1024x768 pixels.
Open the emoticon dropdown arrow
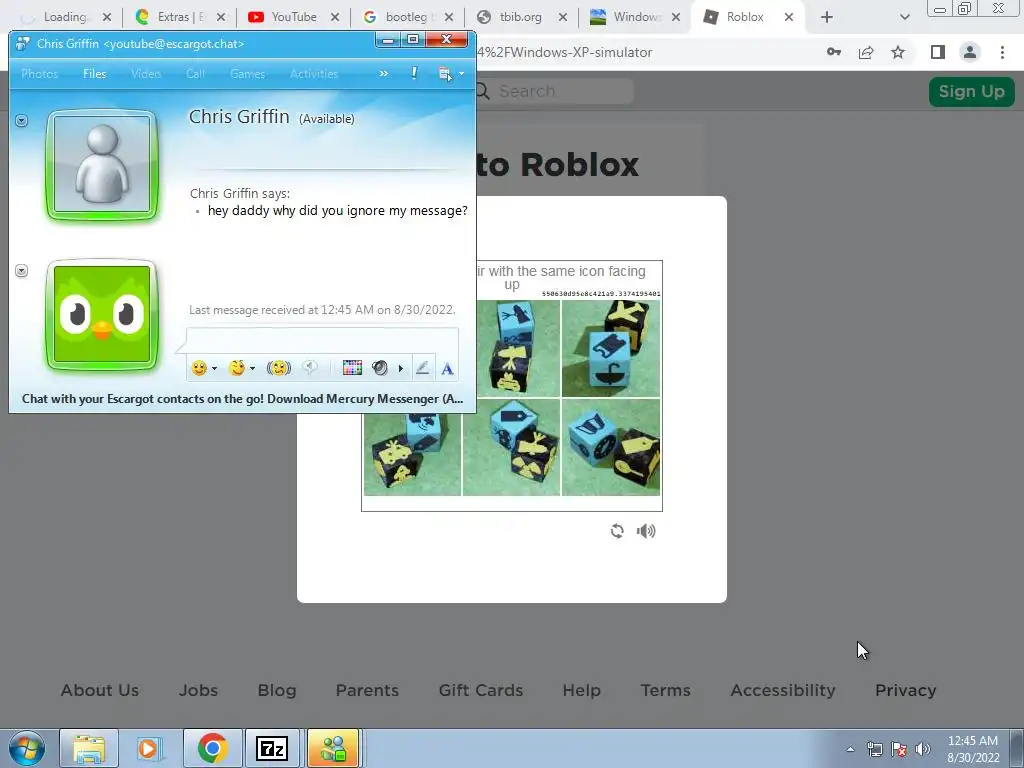tap(214, 369)
